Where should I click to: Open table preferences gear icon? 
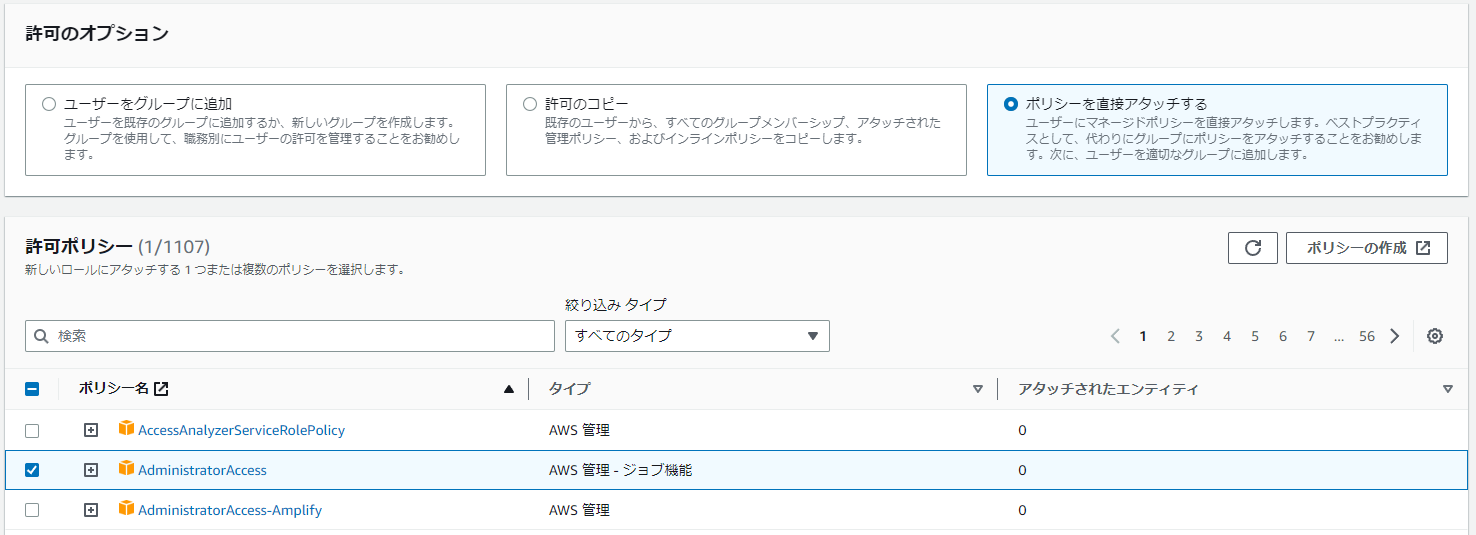tap(1435, 336)
